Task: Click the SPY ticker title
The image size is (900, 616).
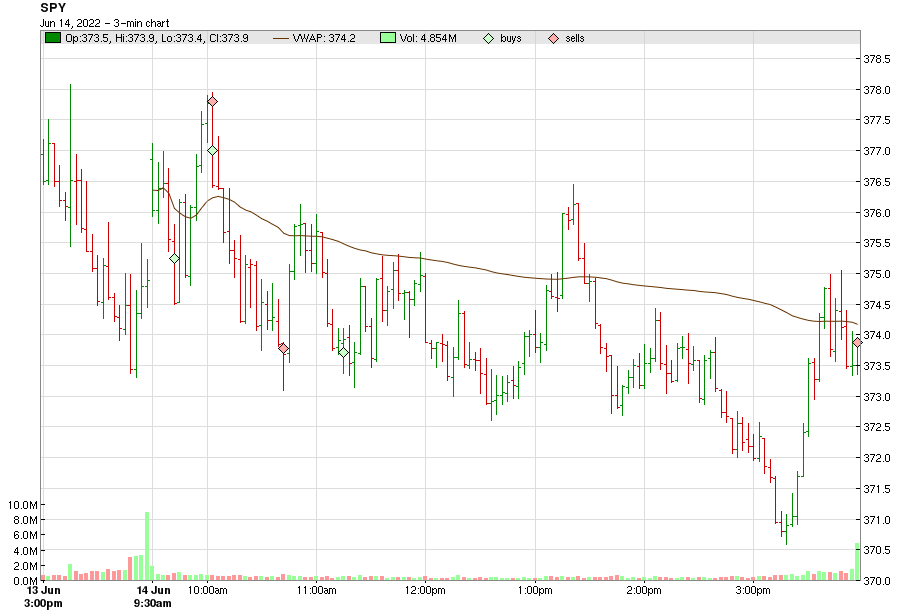Action: pyautogui.click(x=53, y=7)
